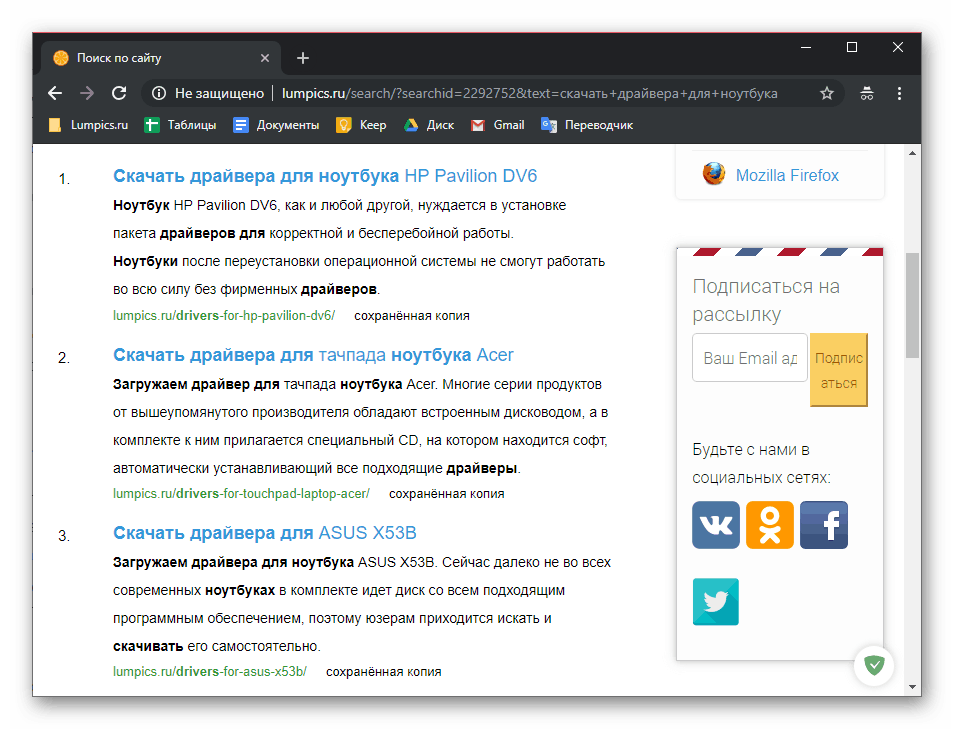The height and width of the screenshot is (729, 954).
Task: Close the 'Поиск по сайту' tab
Action: coord(265,58)
